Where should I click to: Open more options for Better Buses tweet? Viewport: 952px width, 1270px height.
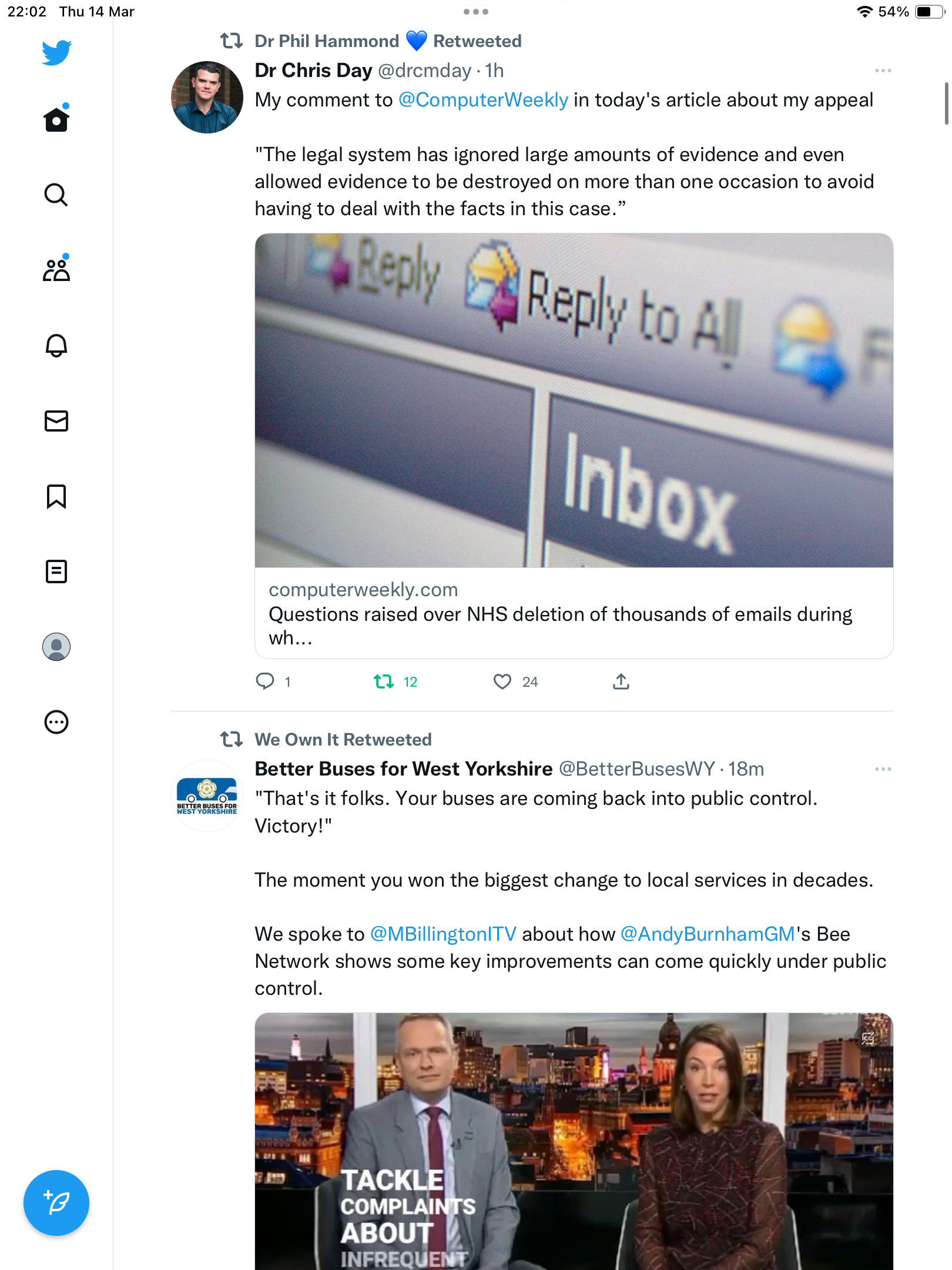click(883, 769)
